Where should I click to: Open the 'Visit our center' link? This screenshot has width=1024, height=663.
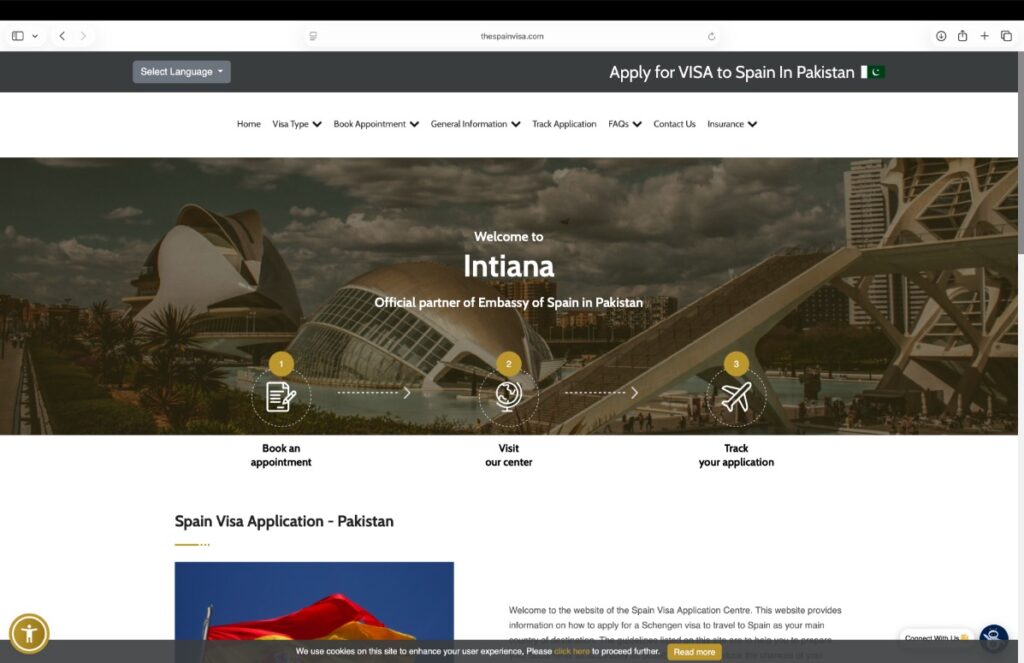[x=509, y=455]
